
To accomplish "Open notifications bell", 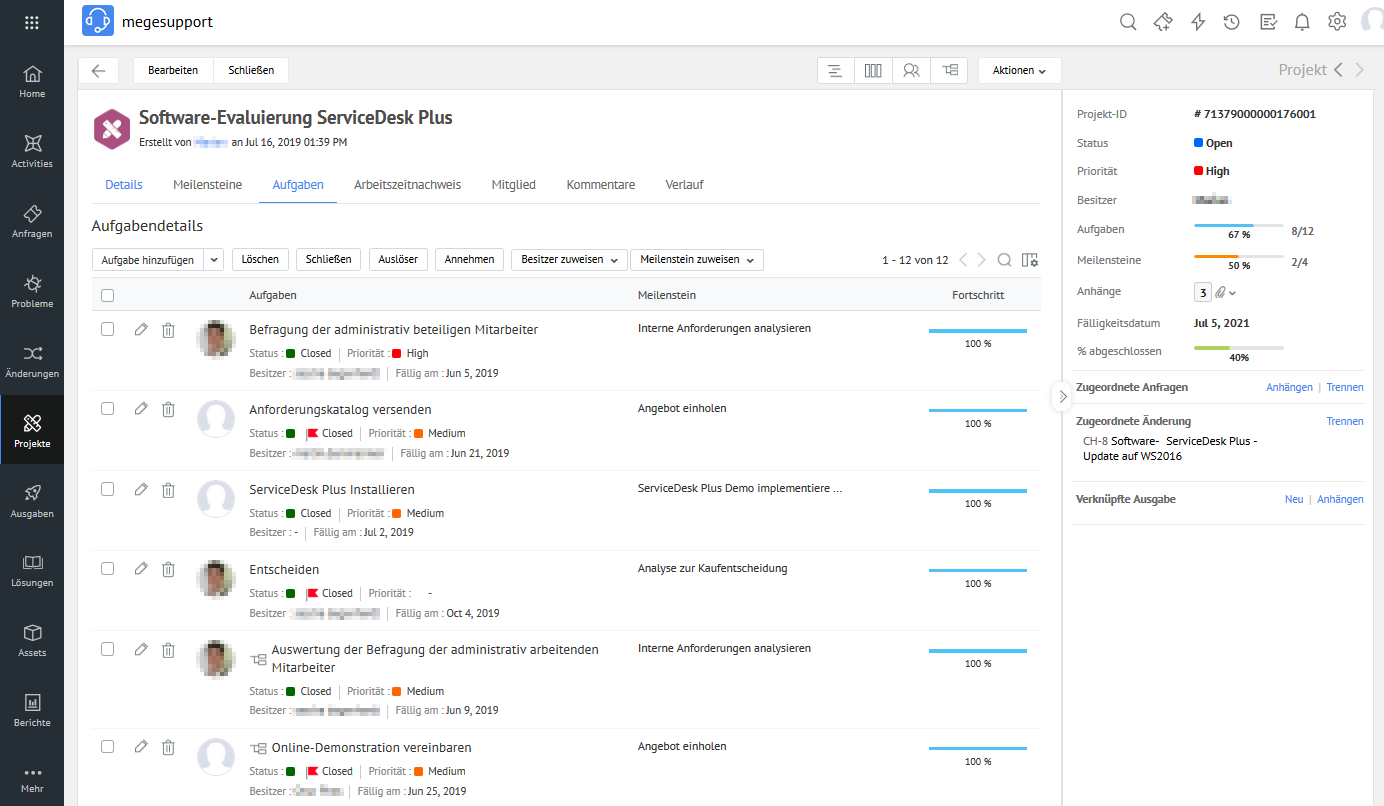I will 1302,22.
